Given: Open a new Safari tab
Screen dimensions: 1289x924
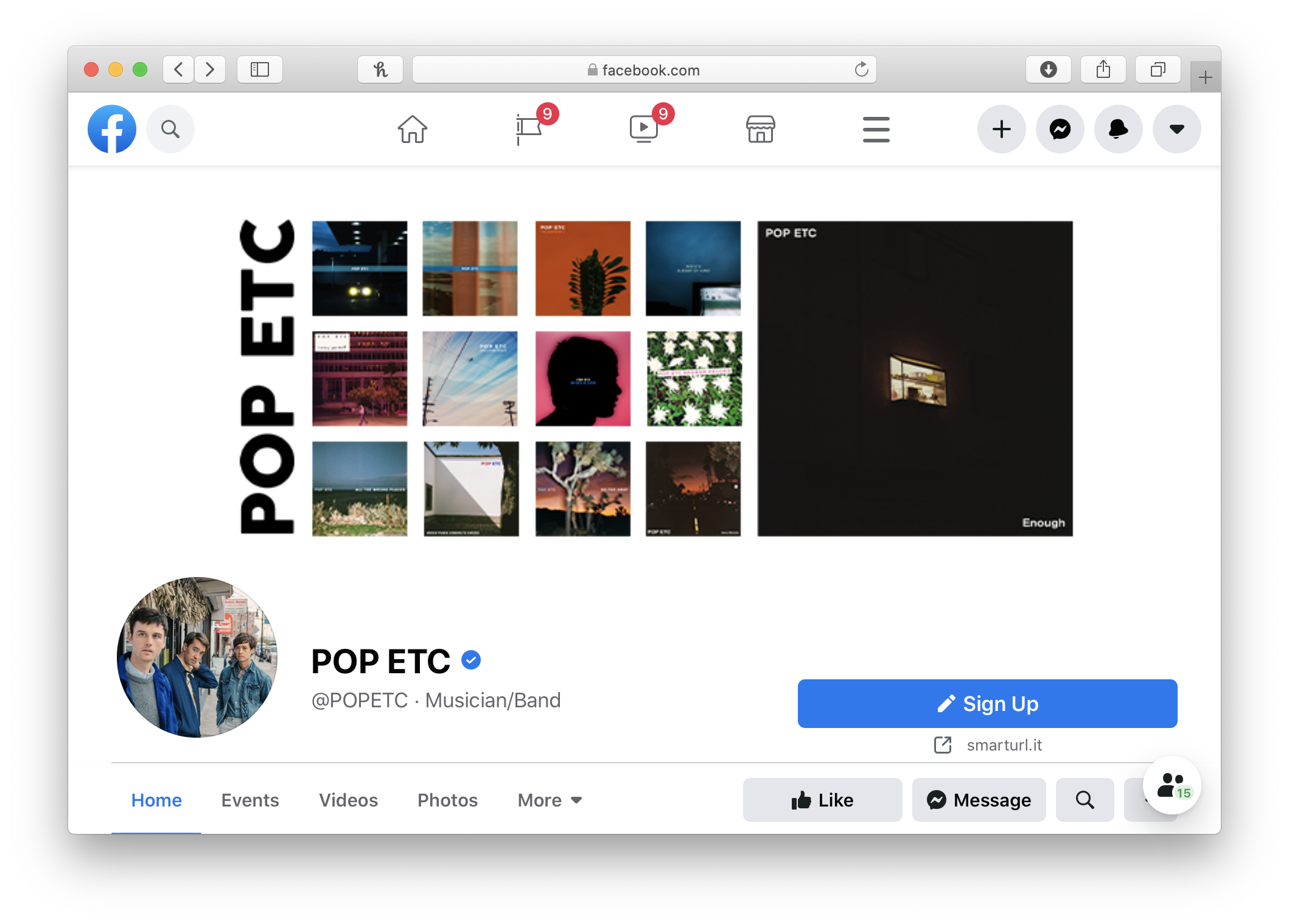Looking at the screenshot, I should click(1206, 77).
